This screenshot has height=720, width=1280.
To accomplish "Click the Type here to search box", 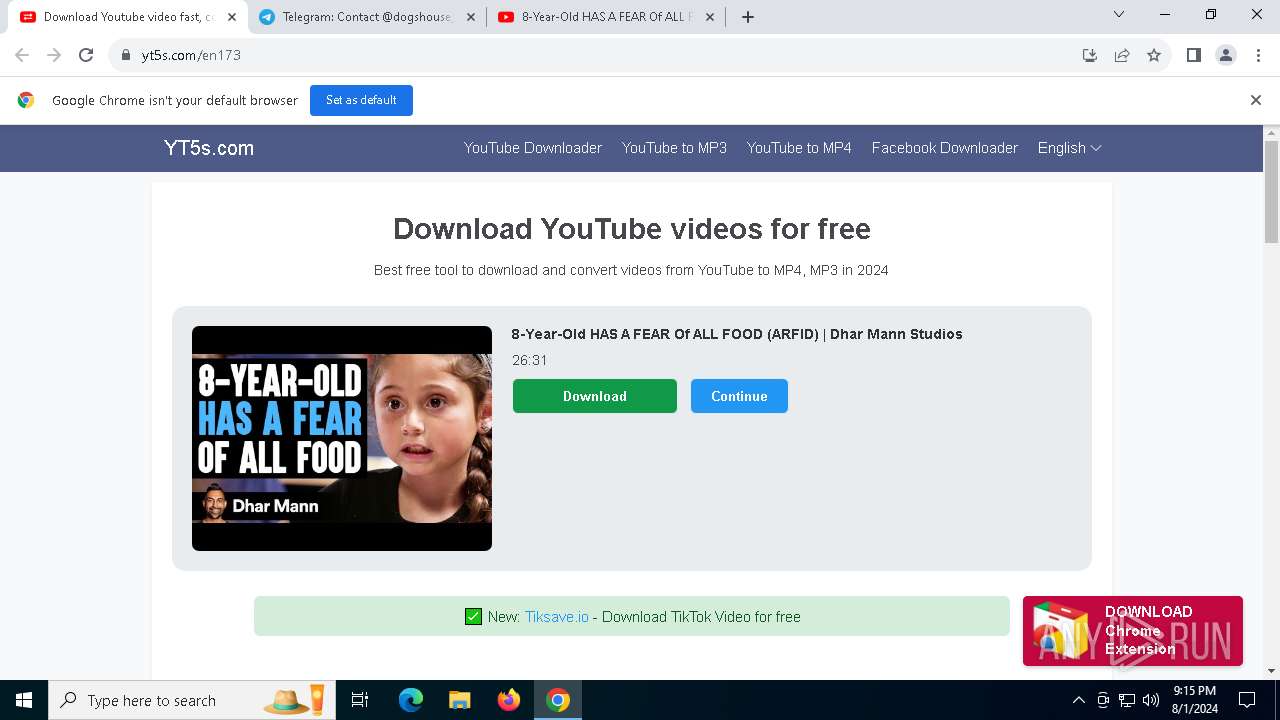I will click(x=190, y=700).
